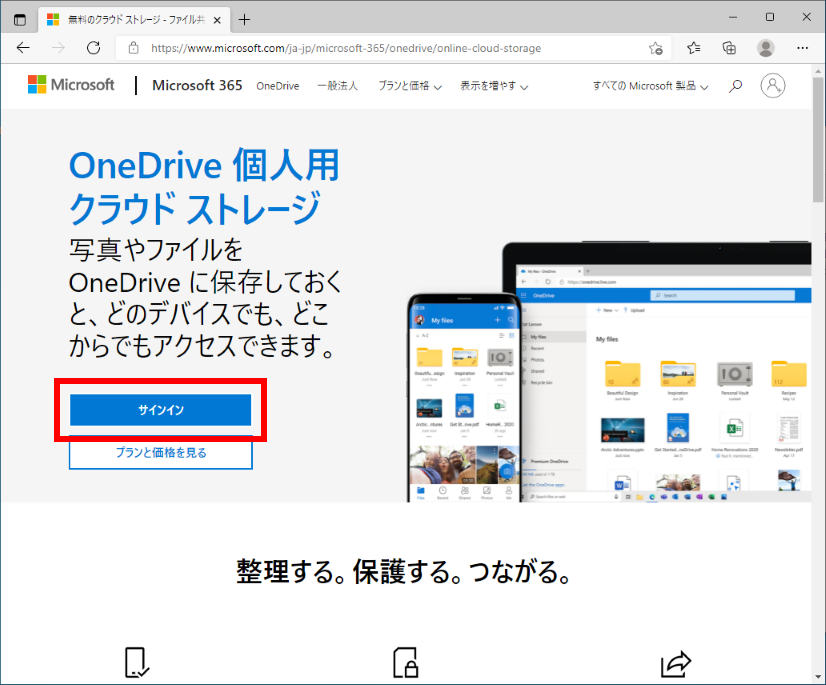Image resolution: width=826 pixels, height=685 pixels.
Task: Go back to the previous page
Action: coord(23,48)
